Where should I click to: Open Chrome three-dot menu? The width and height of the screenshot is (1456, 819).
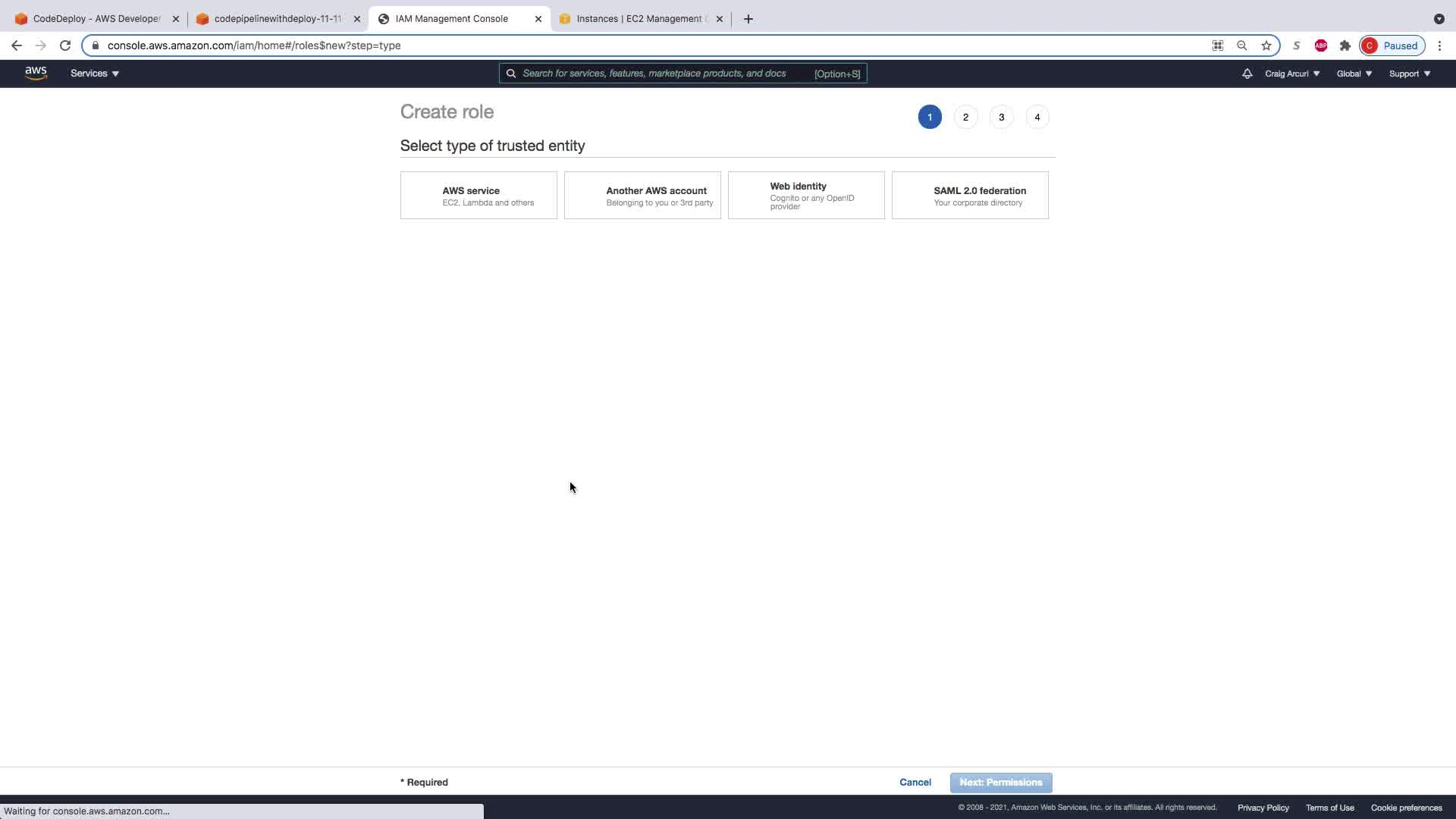click(1439, 45)
